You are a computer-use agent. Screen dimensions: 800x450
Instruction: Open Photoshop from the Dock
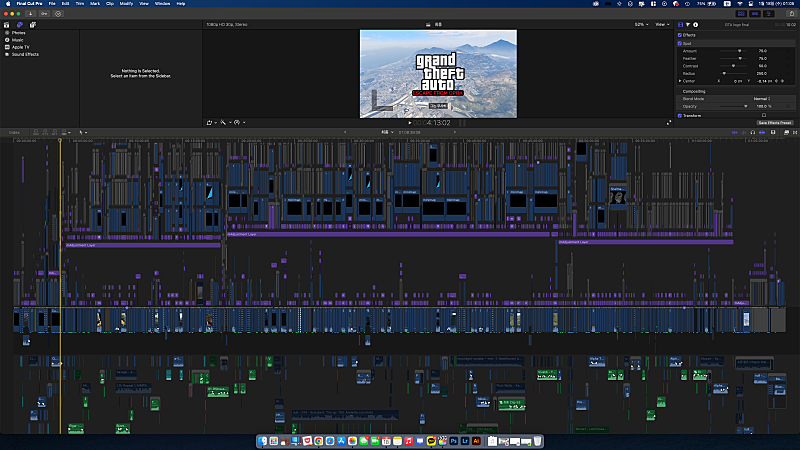[x=454, y=440]
